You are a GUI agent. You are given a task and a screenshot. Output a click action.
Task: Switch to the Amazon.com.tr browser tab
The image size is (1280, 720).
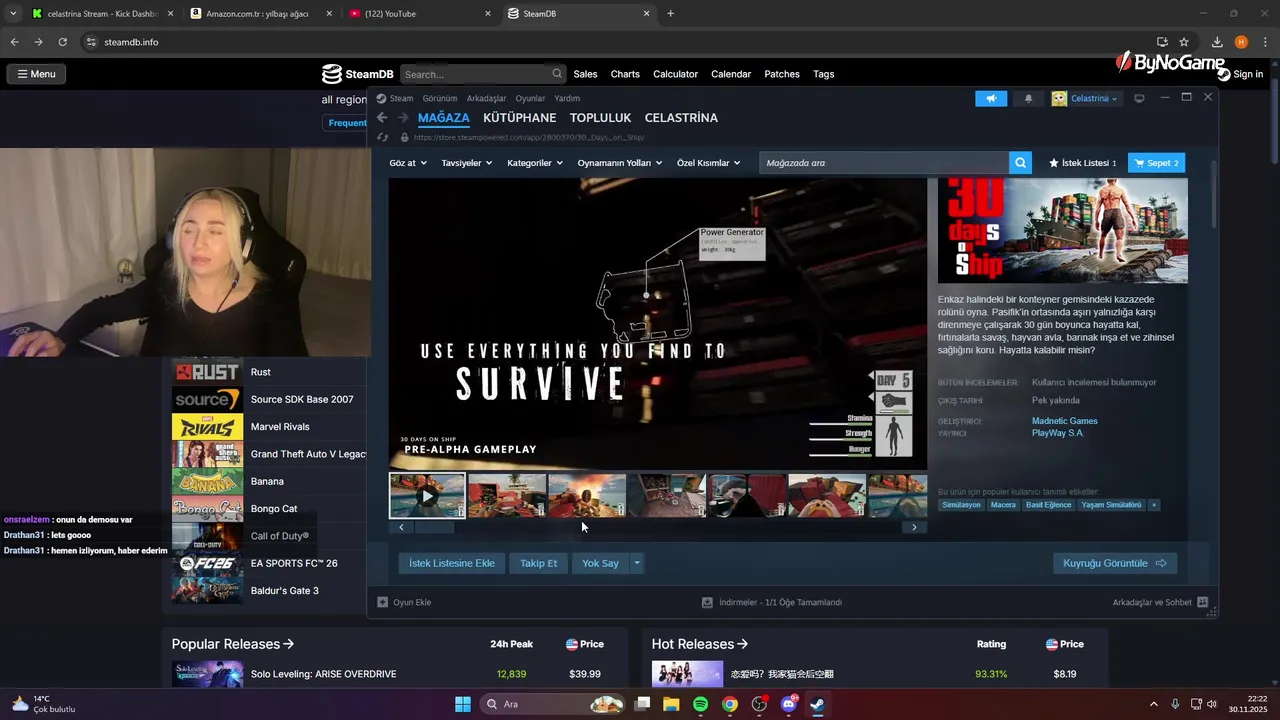click(257, 14)
